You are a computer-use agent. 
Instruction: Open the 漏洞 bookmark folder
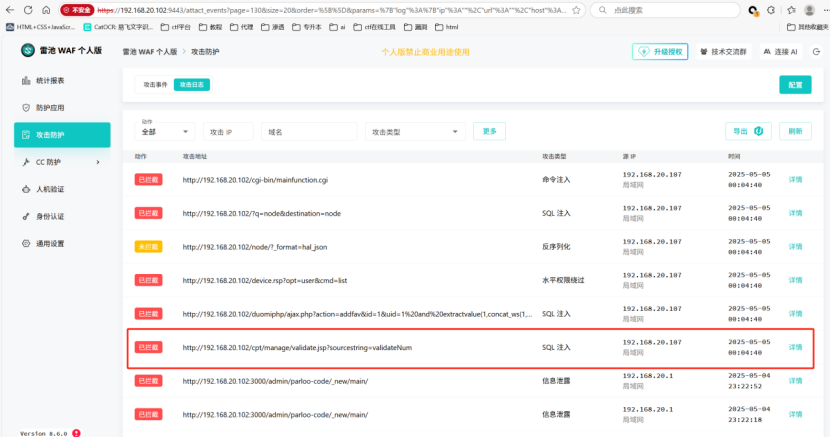point(416,27)
